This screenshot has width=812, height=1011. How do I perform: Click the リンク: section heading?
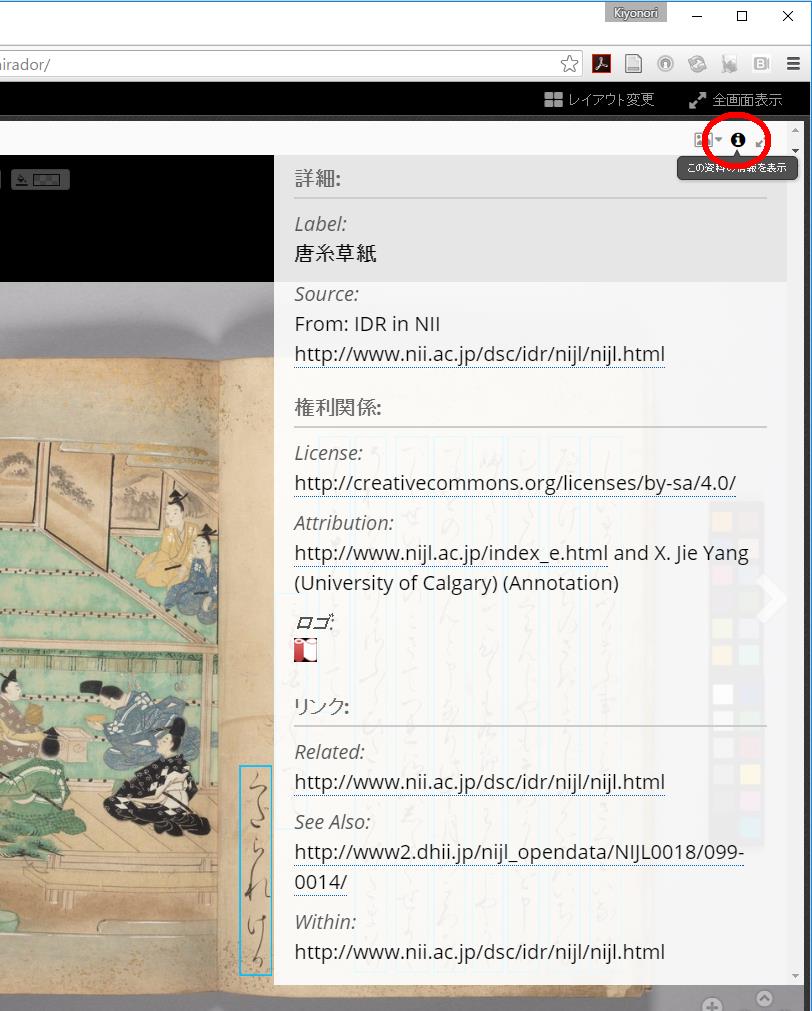point(321,707)
